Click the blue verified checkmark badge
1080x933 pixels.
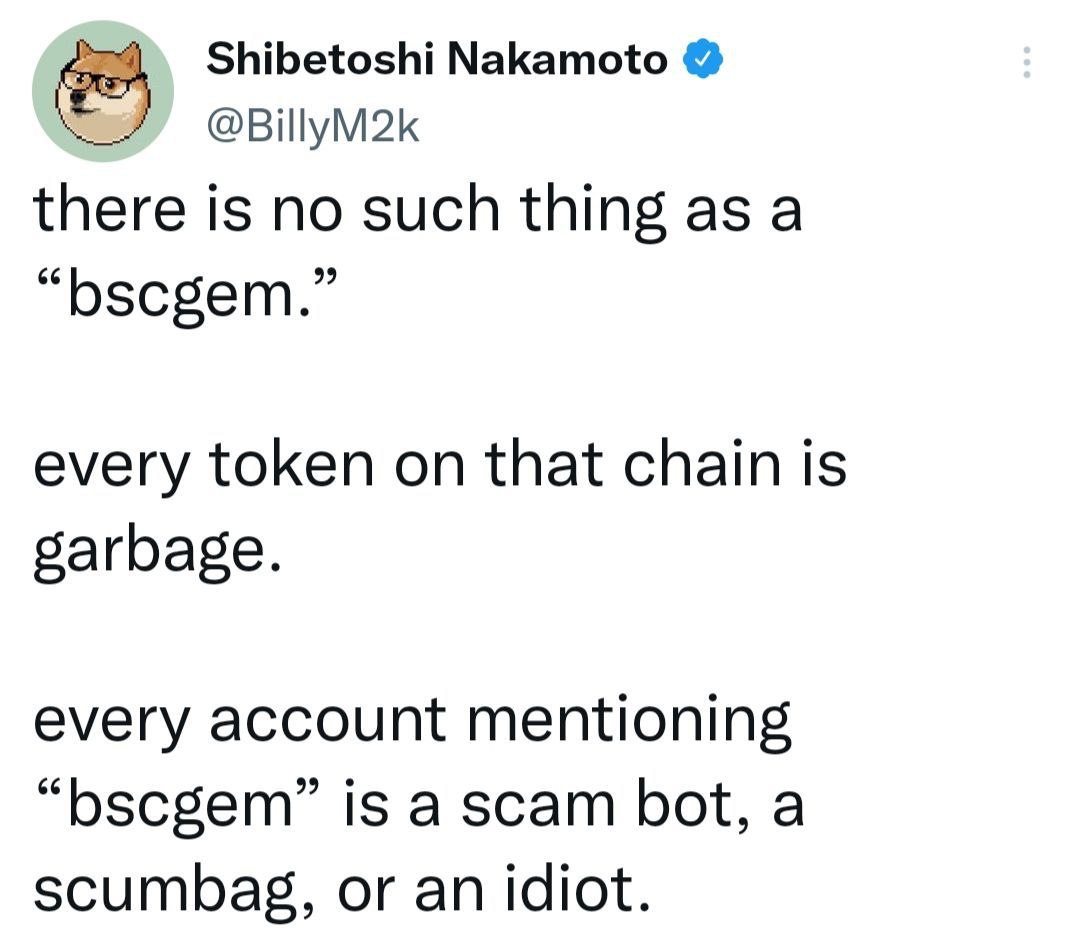(x=704, y=61)
